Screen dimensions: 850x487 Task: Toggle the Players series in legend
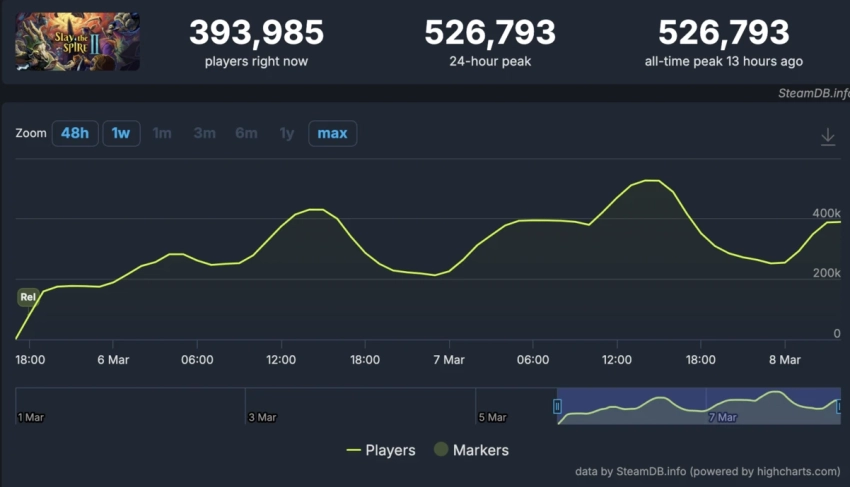pyautogui.click(x=380, y=450)
